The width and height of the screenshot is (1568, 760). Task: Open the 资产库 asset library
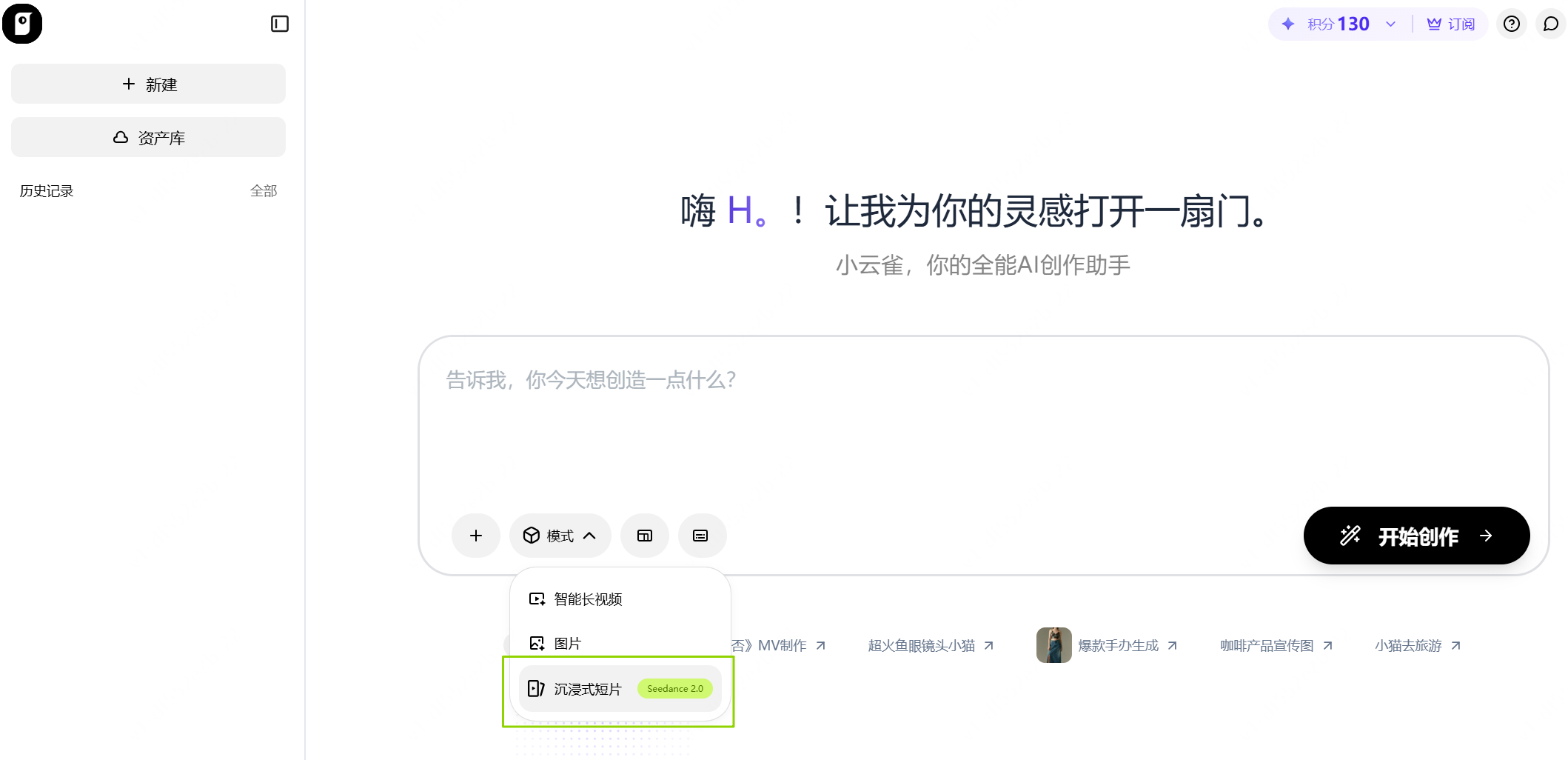tap(148, 137)
